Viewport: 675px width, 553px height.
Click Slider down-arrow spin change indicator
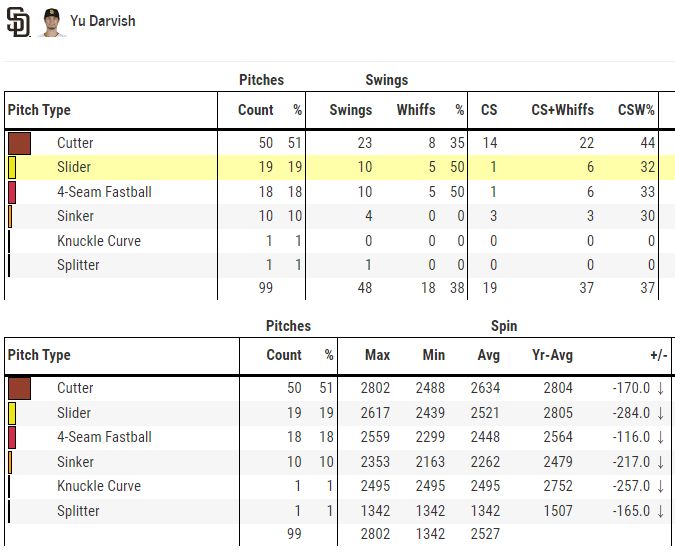(660, 413)
